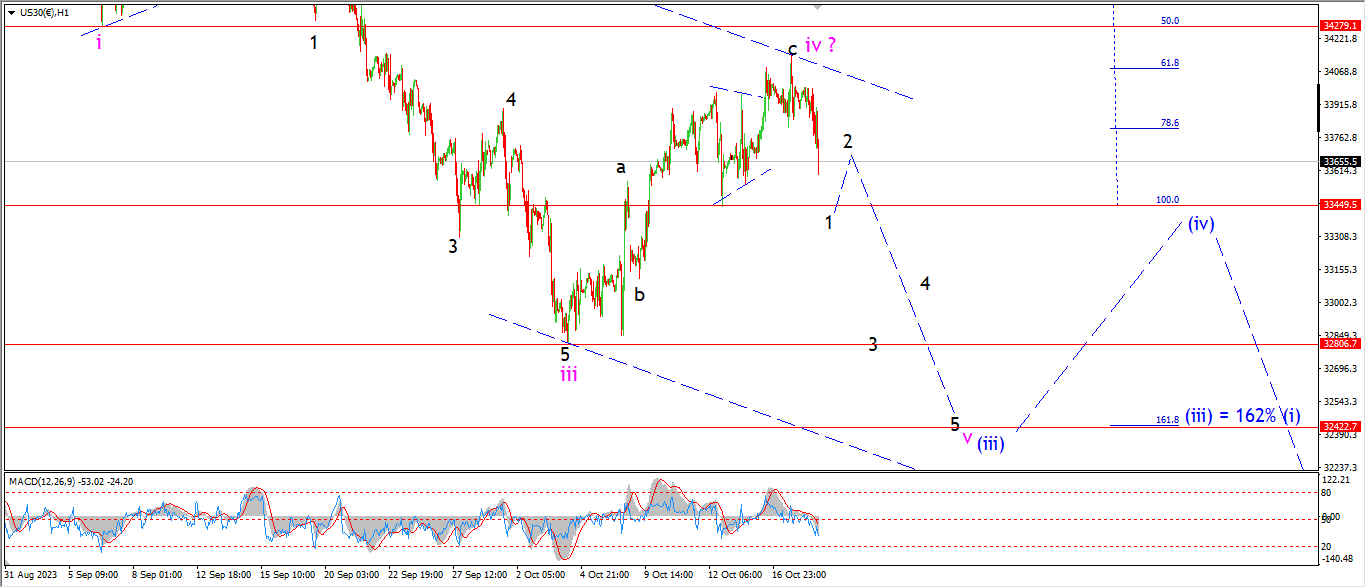Select the black 'a' wave label
The width and height of the screenshot is (1366, 588).
[620, 168]
